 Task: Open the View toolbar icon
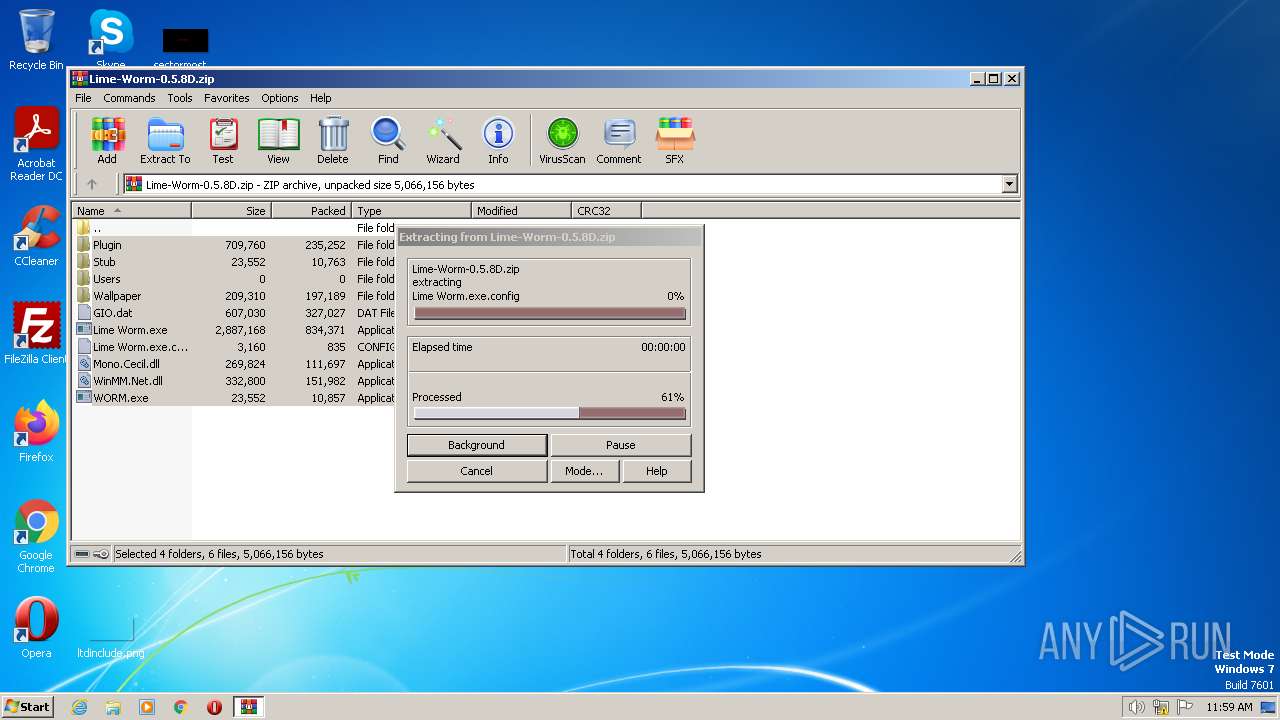tap(278, 140)
